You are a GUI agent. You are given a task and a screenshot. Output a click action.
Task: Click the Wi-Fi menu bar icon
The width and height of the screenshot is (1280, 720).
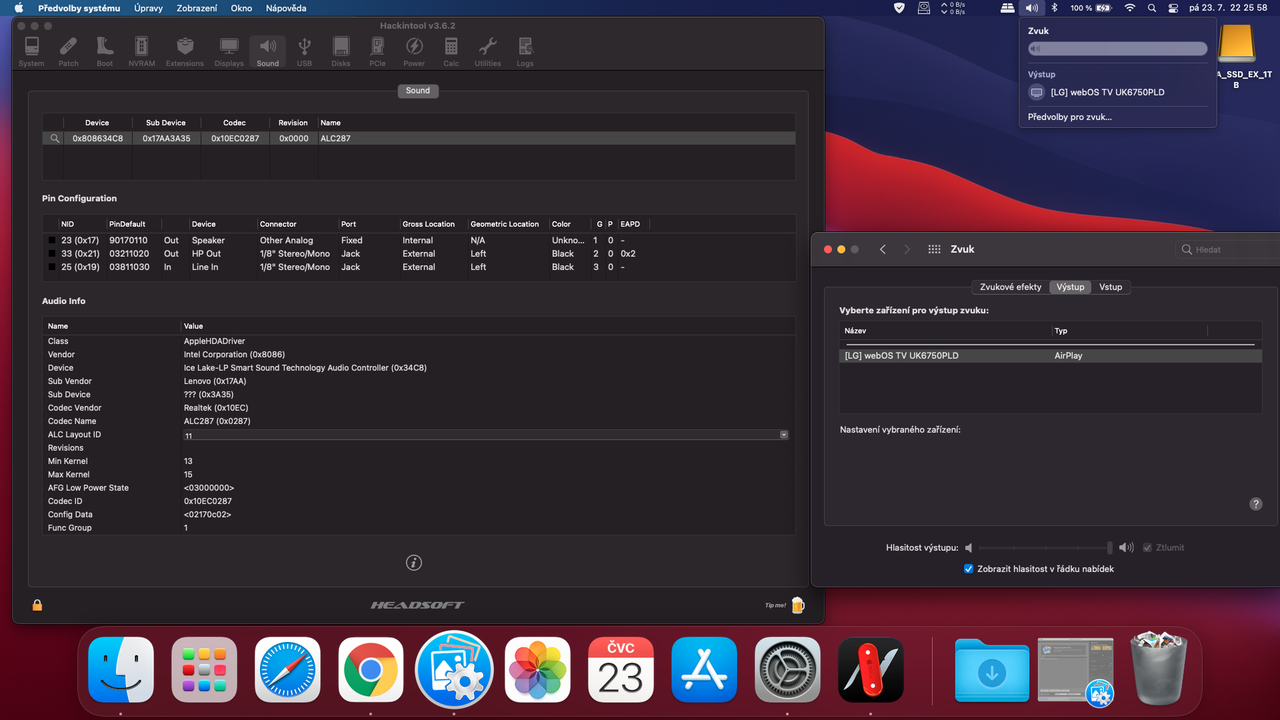tap(1130, 8)
